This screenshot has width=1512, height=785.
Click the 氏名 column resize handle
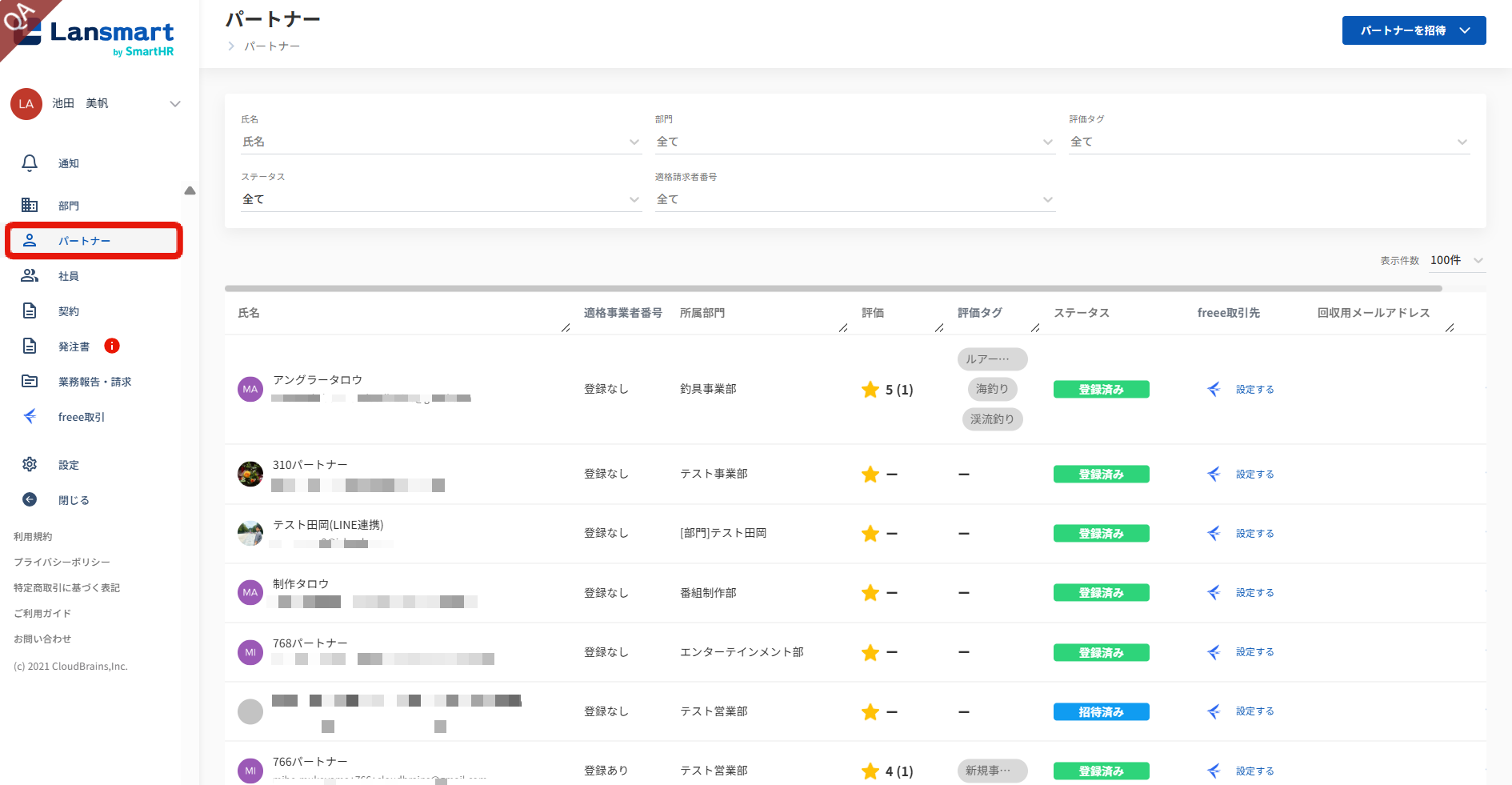click(x=566, y=327)
